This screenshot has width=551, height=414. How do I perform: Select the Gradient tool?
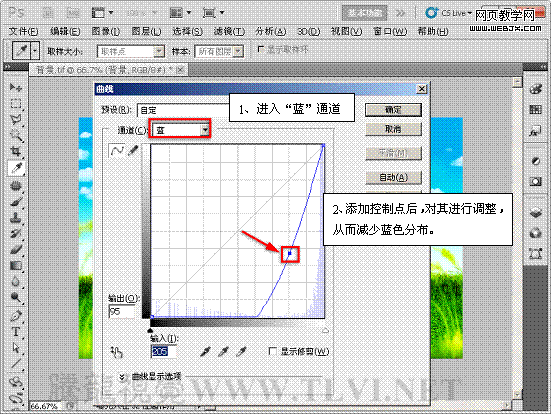coord(16,266)
